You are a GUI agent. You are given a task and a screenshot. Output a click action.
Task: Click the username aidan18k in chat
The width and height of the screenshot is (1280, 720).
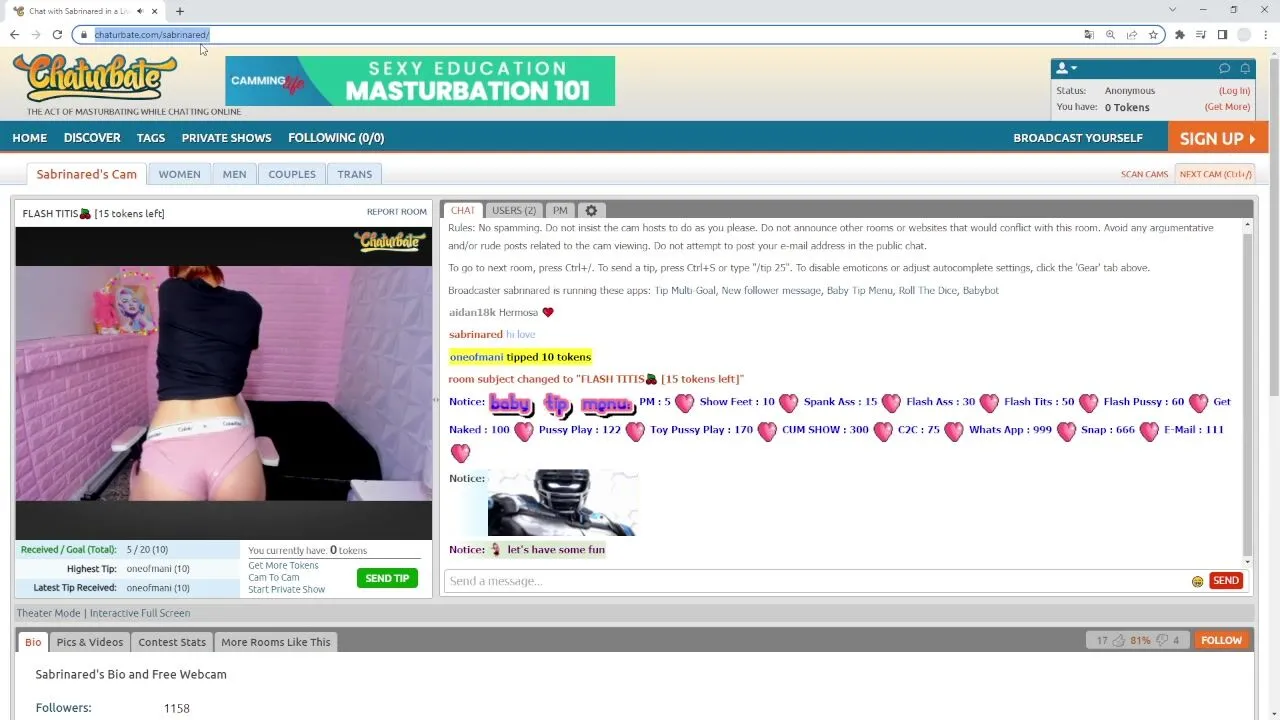pos(472,313)
